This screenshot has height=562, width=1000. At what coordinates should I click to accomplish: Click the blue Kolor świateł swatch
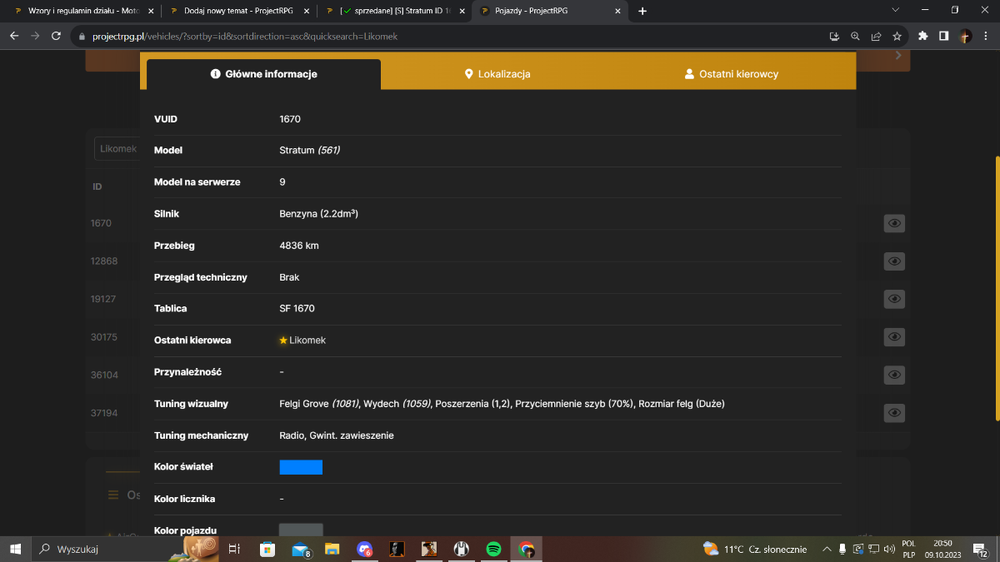coord(301,467)
